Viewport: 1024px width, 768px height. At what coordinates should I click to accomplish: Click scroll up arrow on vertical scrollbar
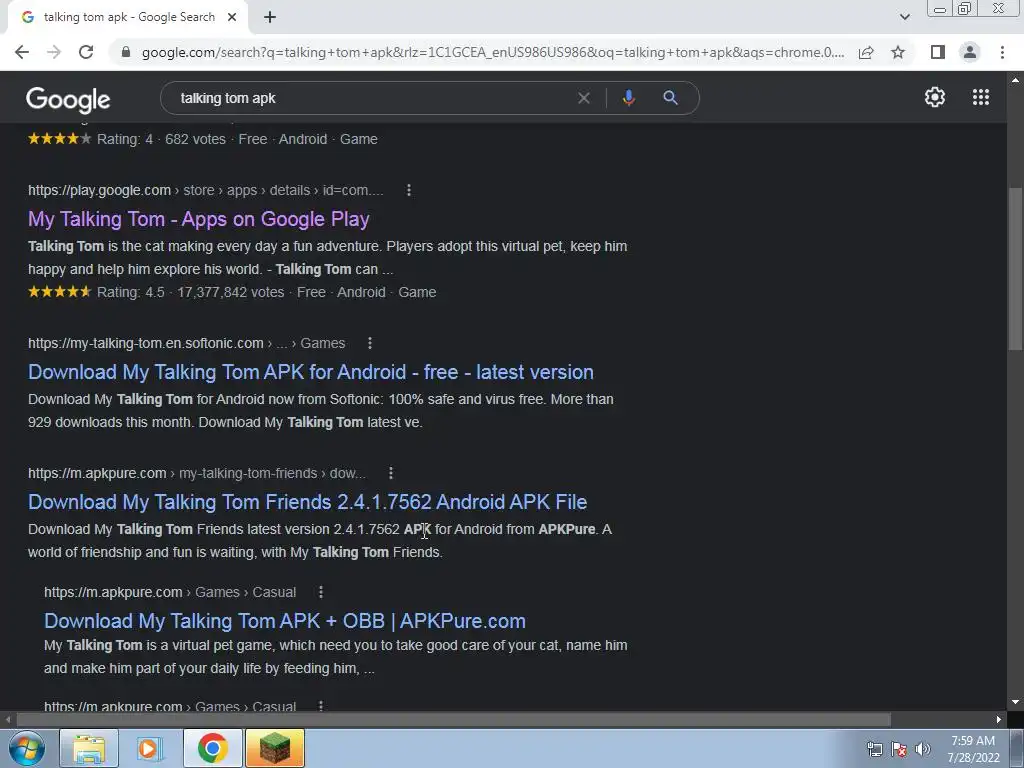[x=1015, y=80]
